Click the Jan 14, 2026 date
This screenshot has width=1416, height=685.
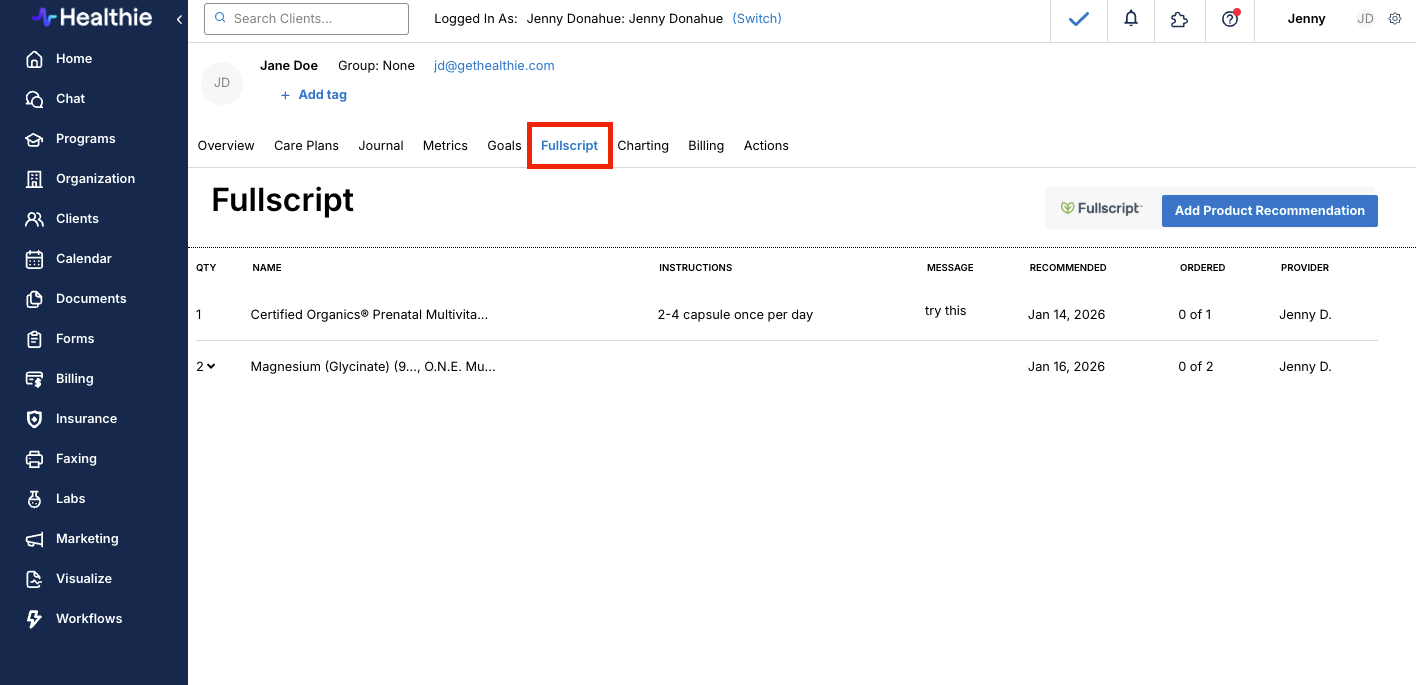point(1066,315)
